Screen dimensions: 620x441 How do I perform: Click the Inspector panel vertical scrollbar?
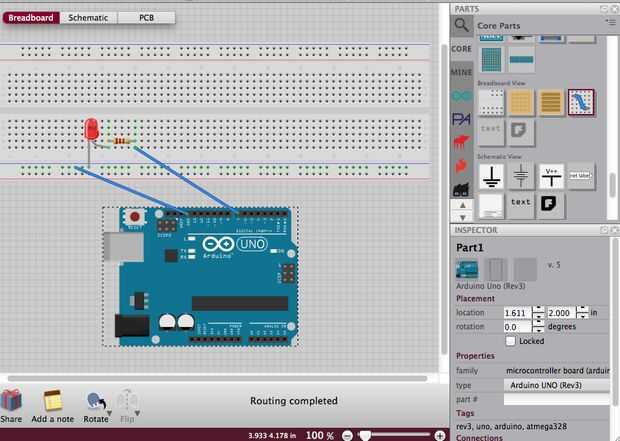pyautogui.click(x=614, y=321)
